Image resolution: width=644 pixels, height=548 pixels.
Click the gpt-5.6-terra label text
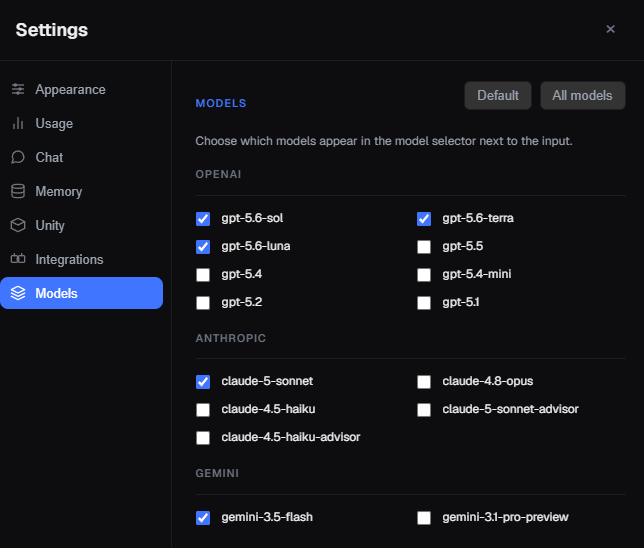478,218
